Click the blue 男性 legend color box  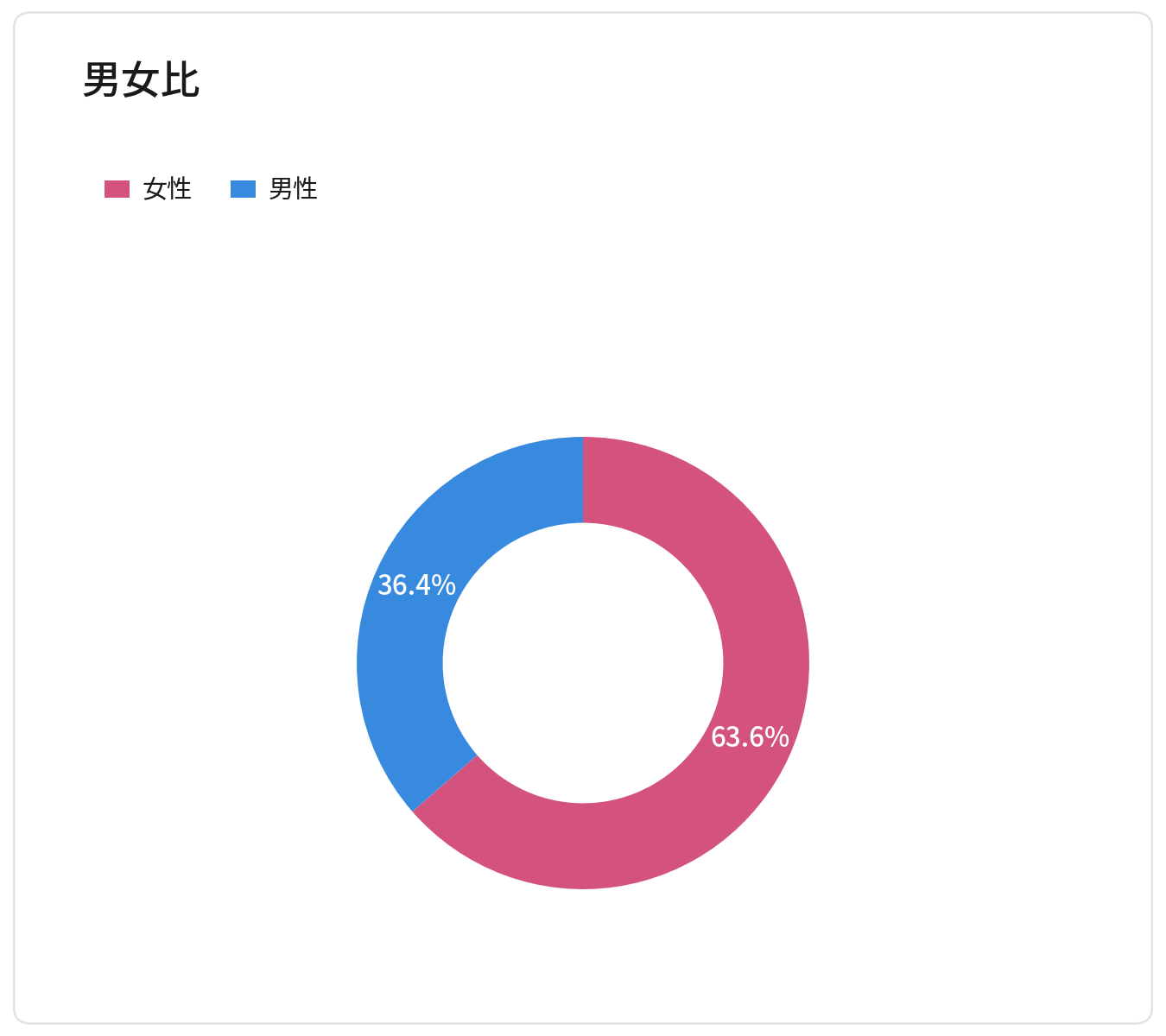coord(244,189)
